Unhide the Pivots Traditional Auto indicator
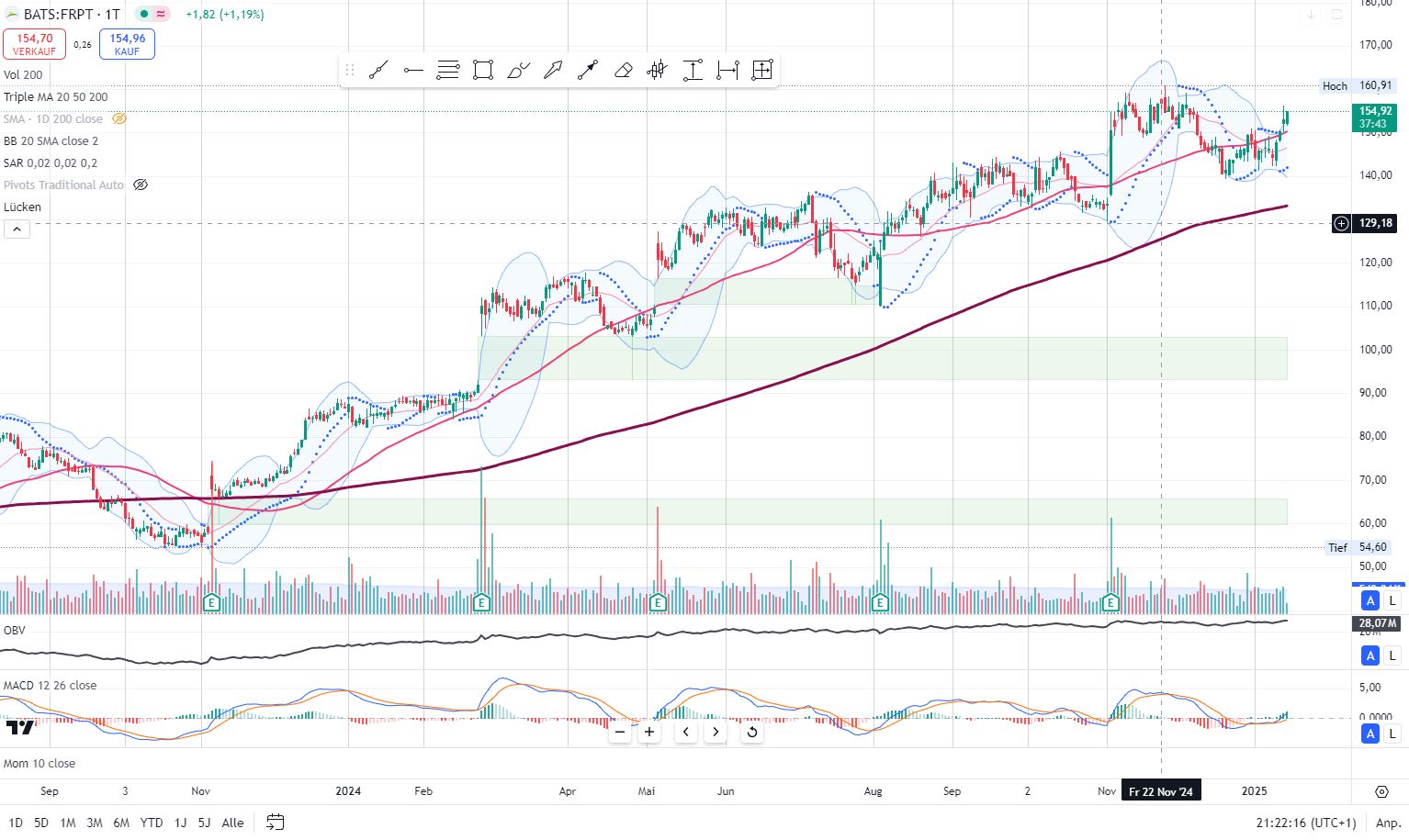1409x840 pixels. click(141, 185)
